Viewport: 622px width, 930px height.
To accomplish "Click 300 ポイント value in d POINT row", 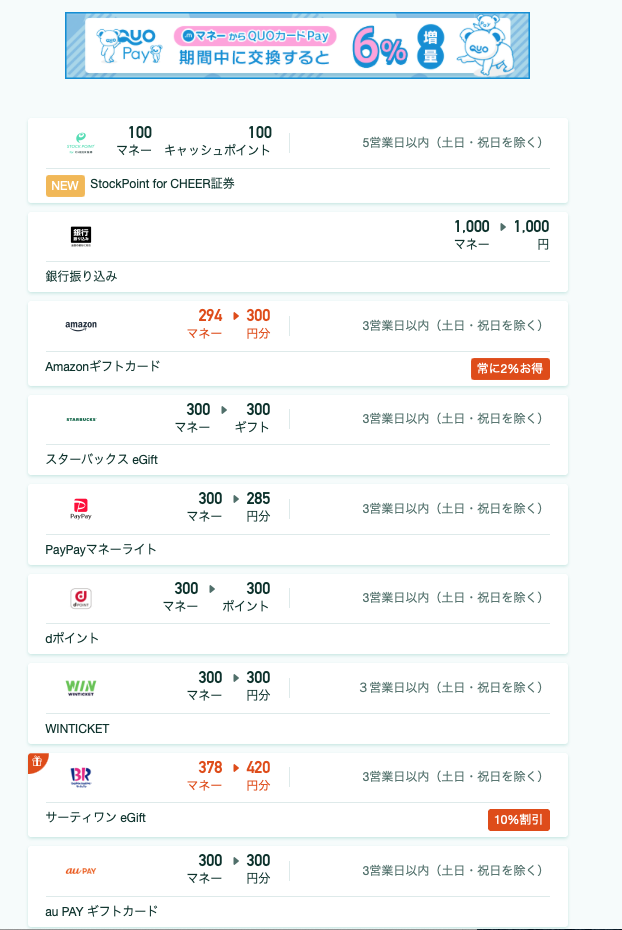I will click(x=246, y=597).
